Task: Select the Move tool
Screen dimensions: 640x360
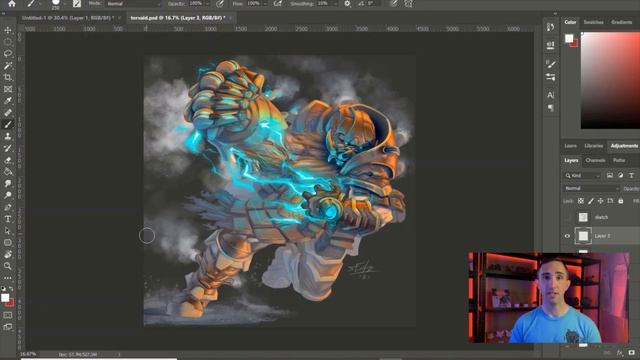Action: pos(8,30)
